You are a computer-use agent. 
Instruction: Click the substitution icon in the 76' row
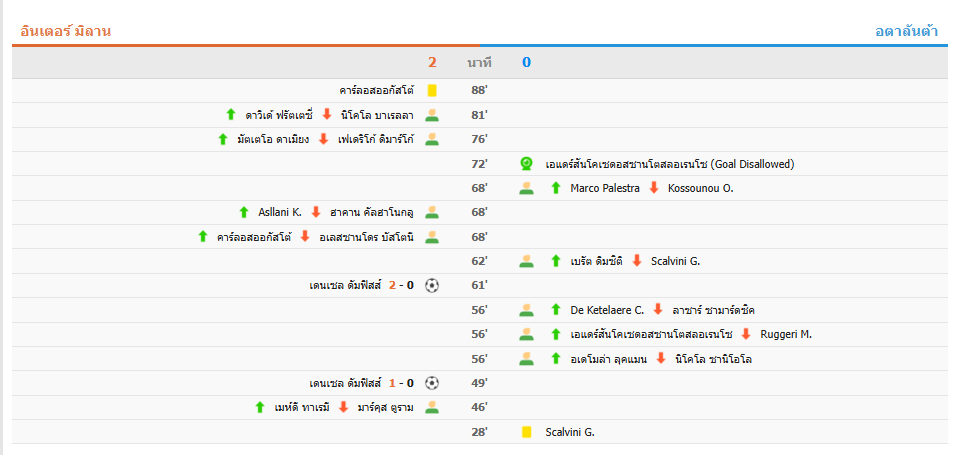pos(432,140)
